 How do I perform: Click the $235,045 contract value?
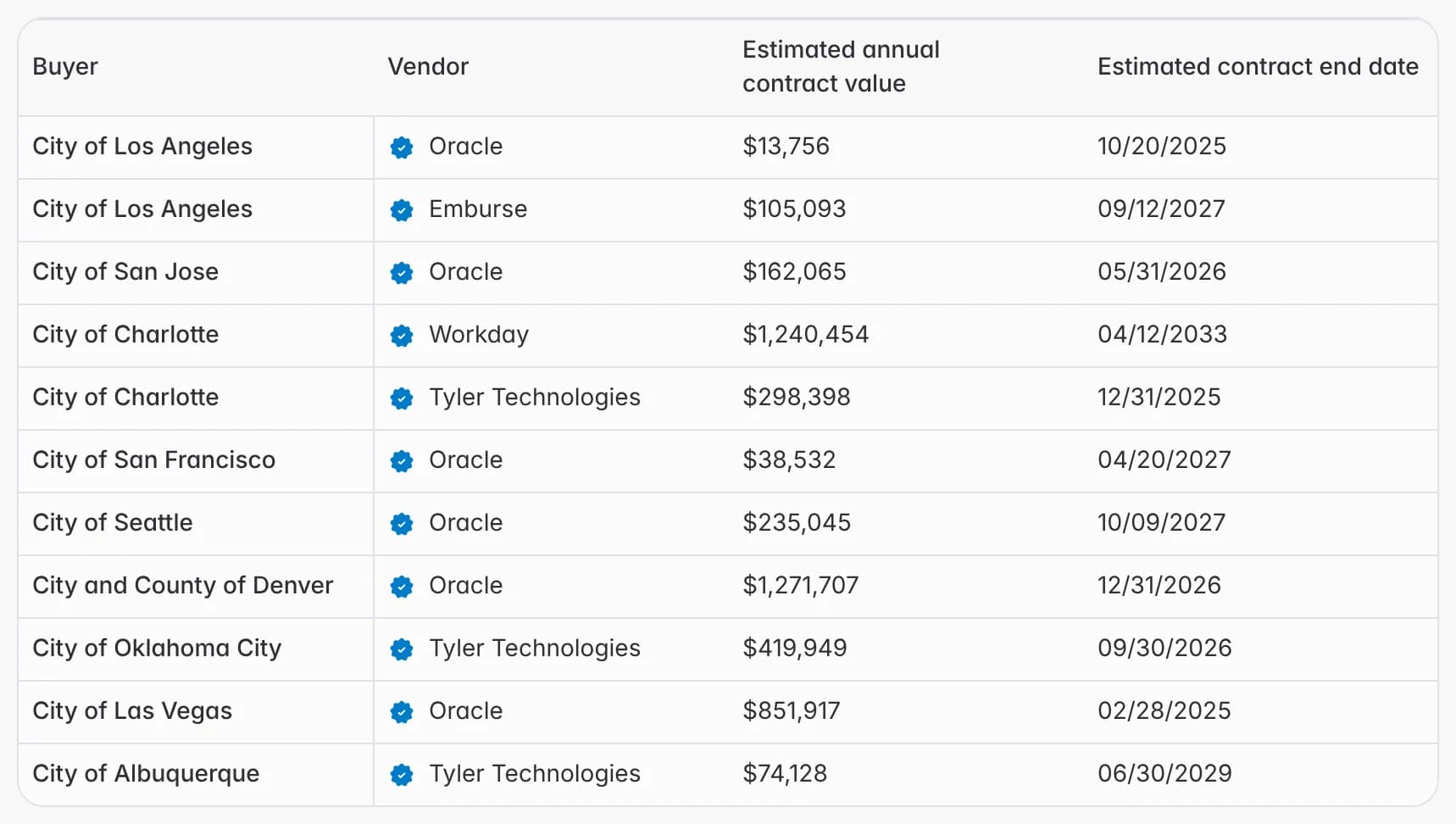[x=797, y=522]
